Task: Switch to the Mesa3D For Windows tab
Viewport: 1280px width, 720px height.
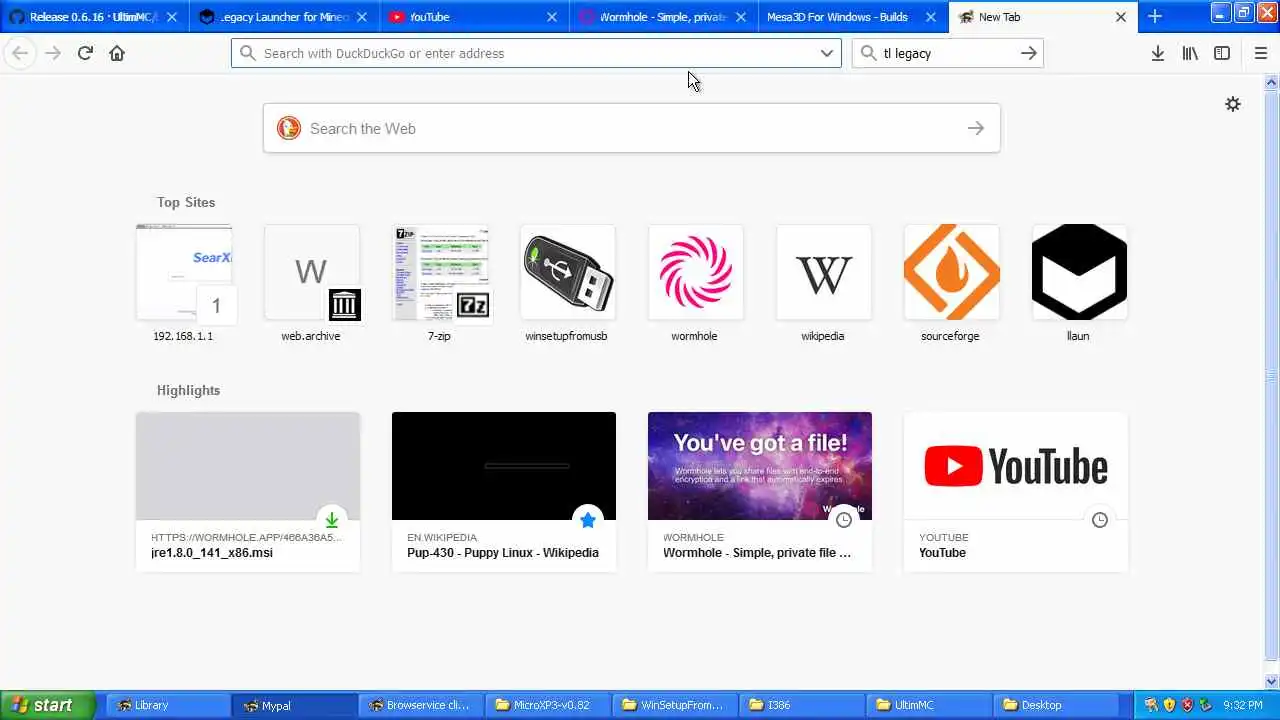Action: (852, 17)
